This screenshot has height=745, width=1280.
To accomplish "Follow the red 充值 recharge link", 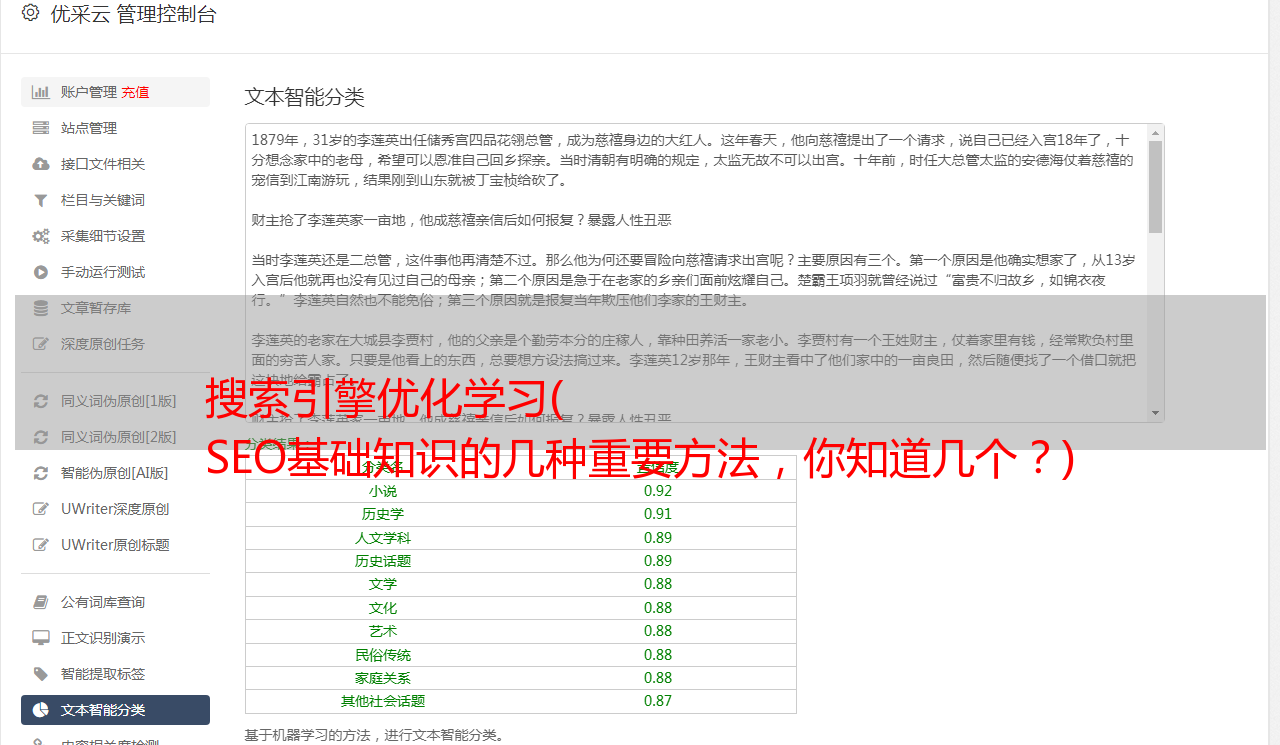I will (x=135, y=92).
